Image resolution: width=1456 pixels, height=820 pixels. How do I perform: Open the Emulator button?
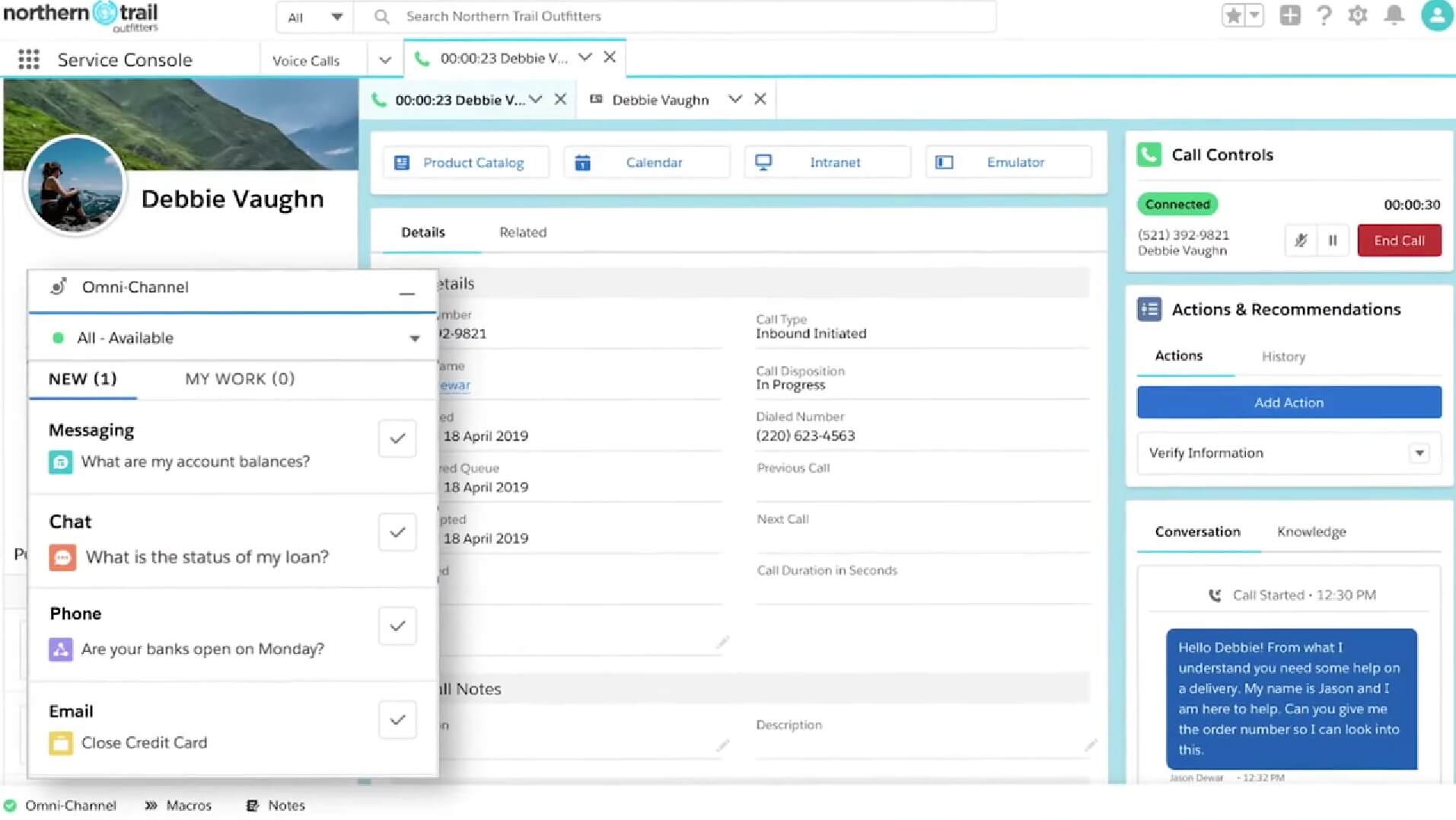[1008, 162]
